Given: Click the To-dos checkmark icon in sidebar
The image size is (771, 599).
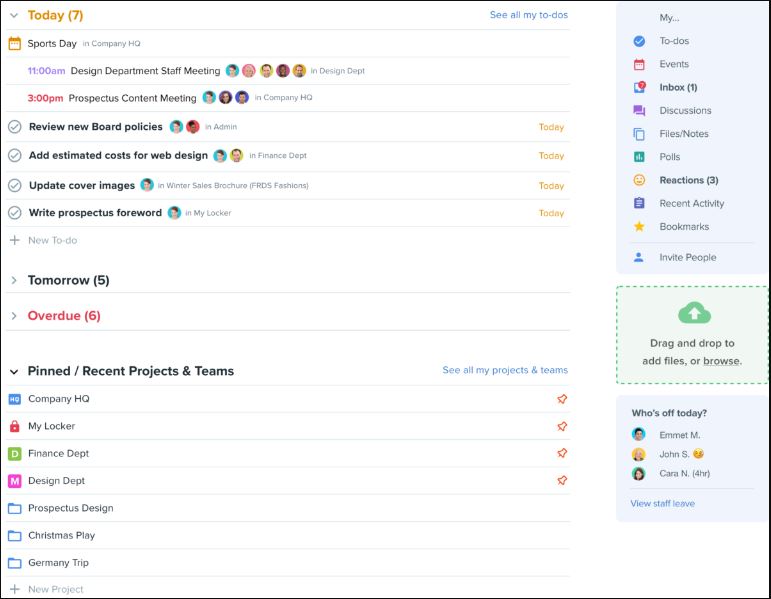Looking at the screenshot, I should coord(639,41).
